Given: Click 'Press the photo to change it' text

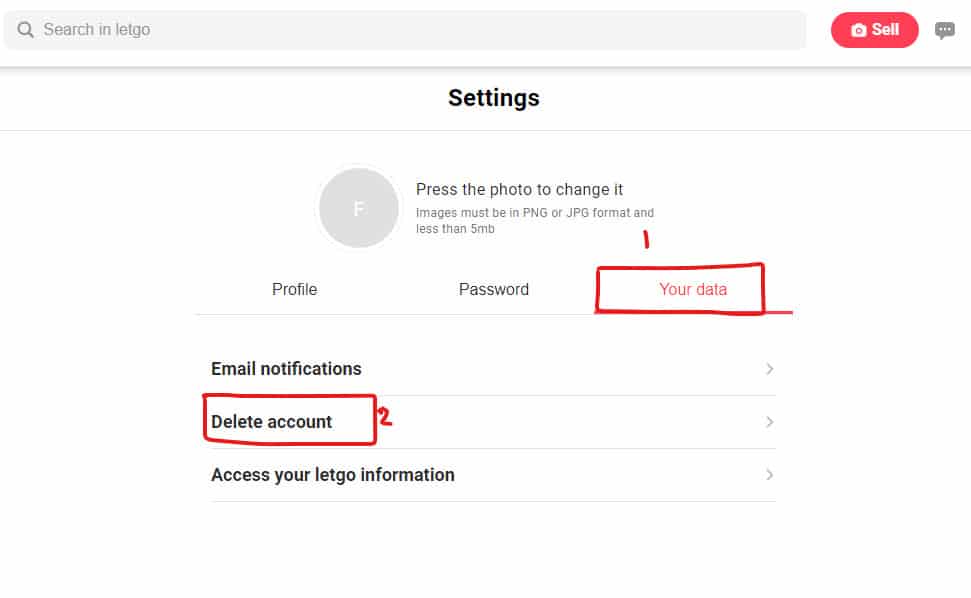Looking at the screenshot, I should (x=519, y=189).
